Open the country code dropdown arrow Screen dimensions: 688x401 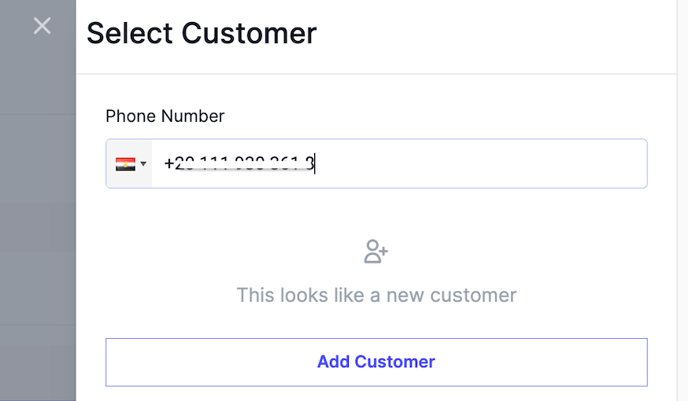[144, 164]
